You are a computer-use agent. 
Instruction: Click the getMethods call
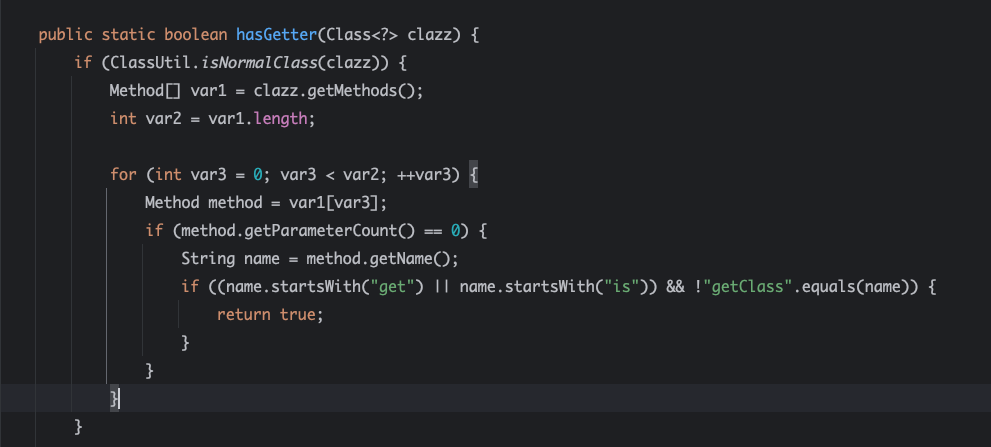point(382,91)
